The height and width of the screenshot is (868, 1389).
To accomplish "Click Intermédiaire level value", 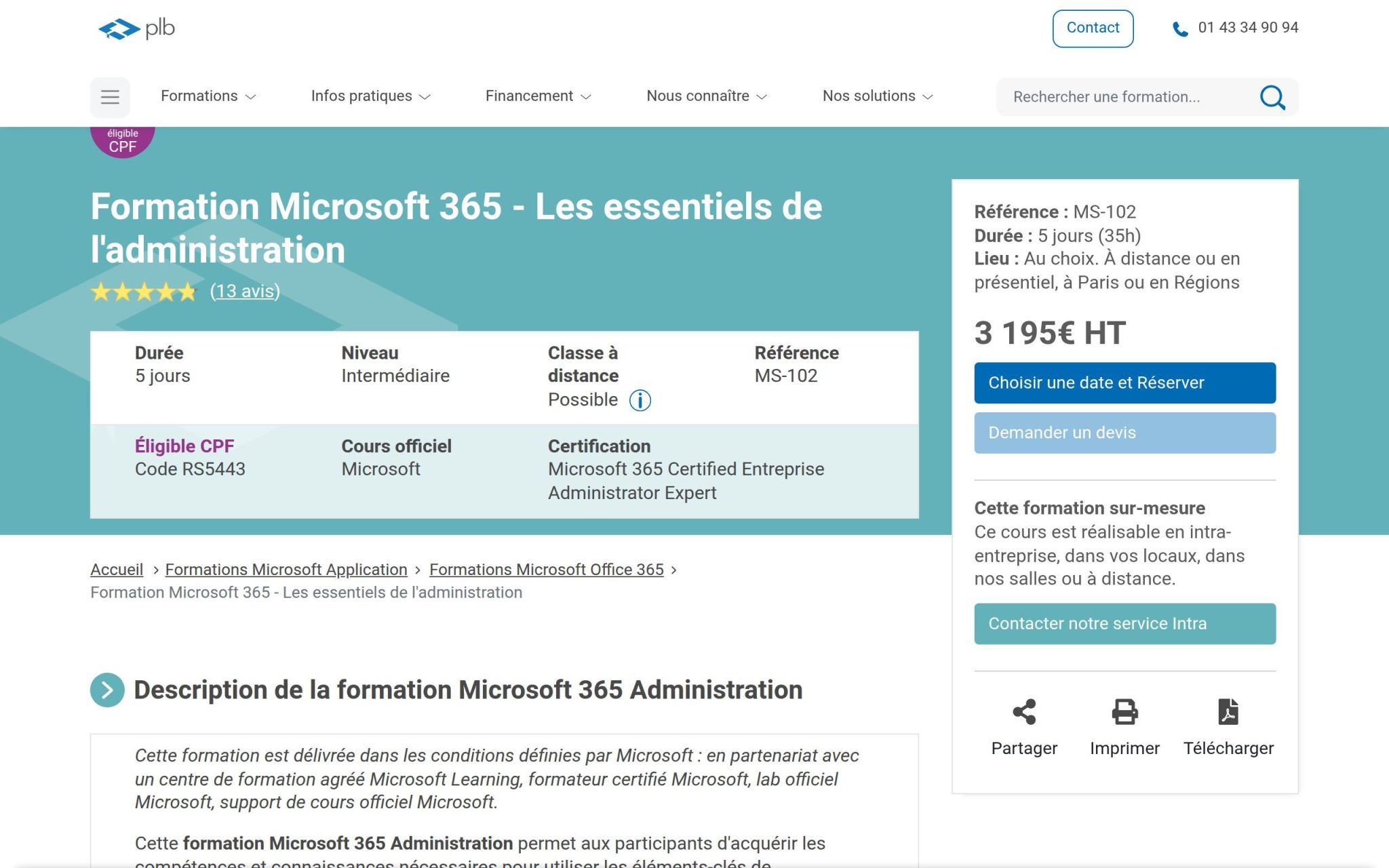I will pos(395,376).
